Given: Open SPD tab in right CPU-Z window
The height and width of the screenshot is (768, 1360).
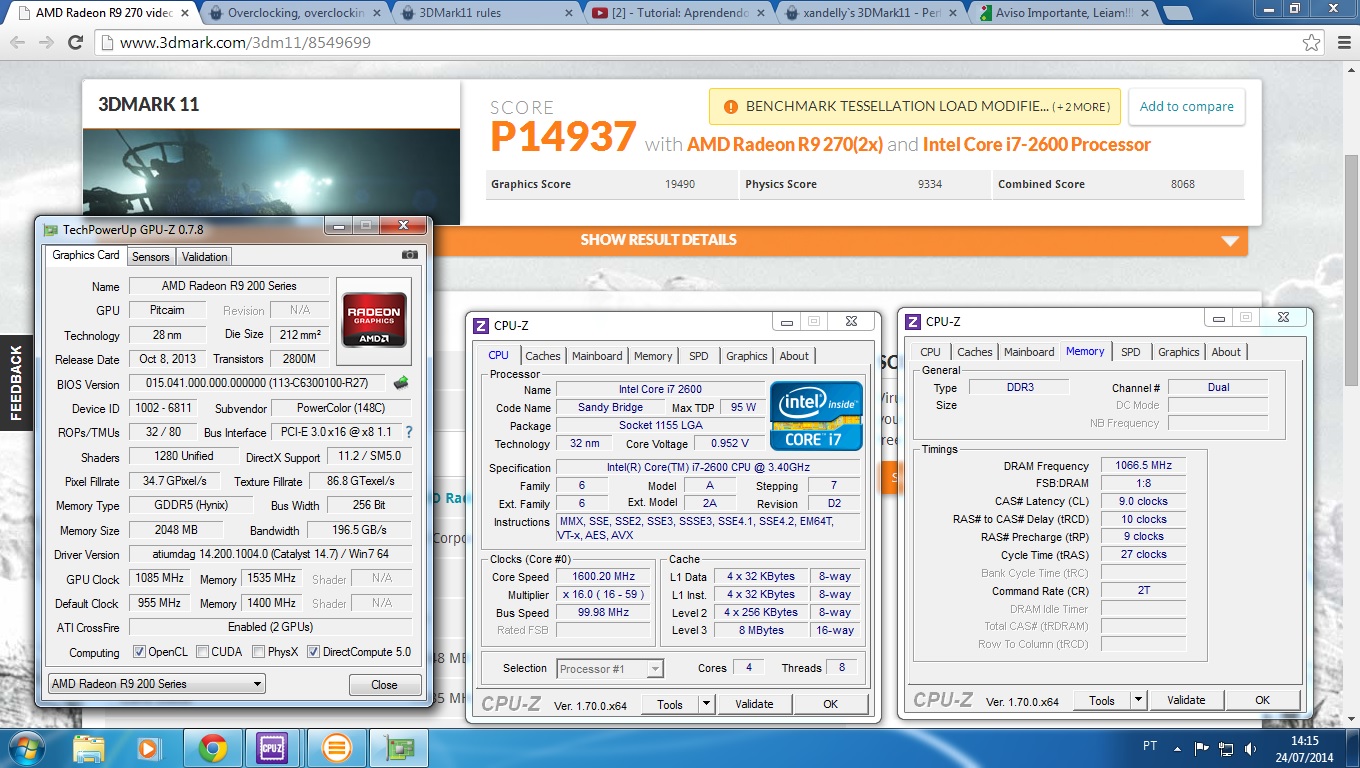Looking at the screenshot, I should pyautogui.click(x=1131, y=352).
